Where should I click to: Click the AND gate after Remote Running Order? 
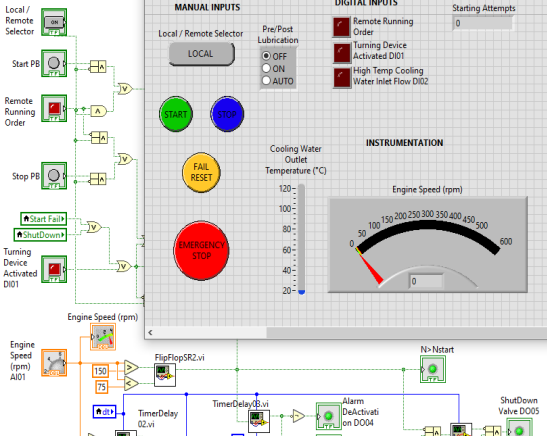(x=98, y=111)
